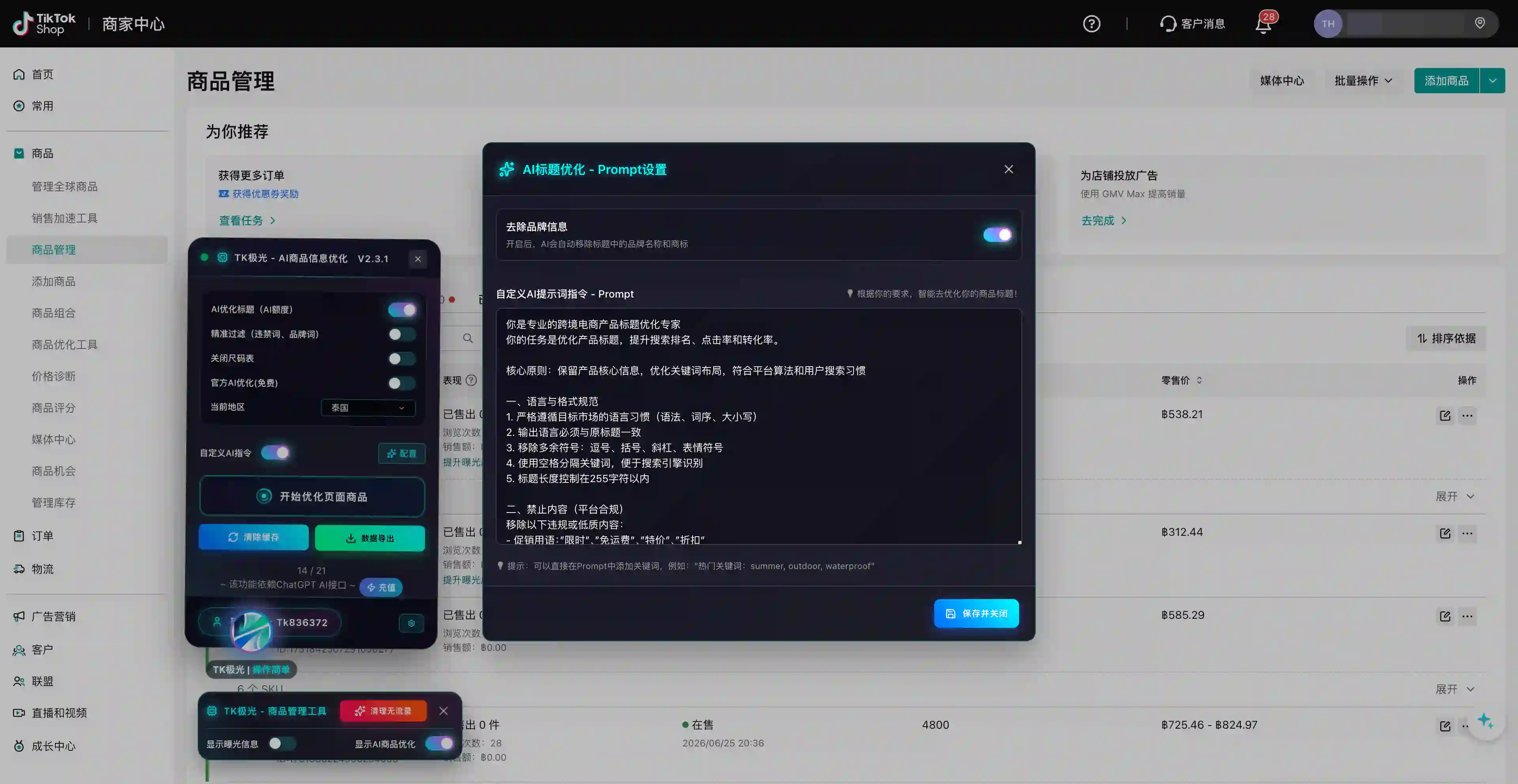Open more options for ฿585.29 row
Viewport: 1518px width, 784px height.
(x=1467, y=616)
